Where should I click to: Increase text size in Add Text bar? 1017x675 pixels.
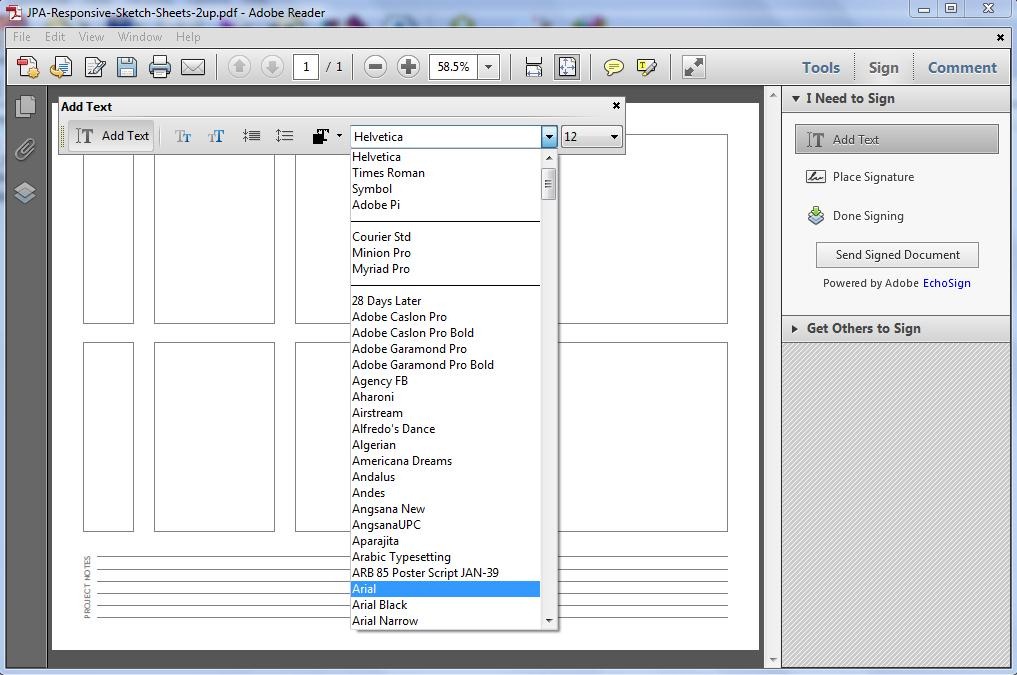coord(216,136)
